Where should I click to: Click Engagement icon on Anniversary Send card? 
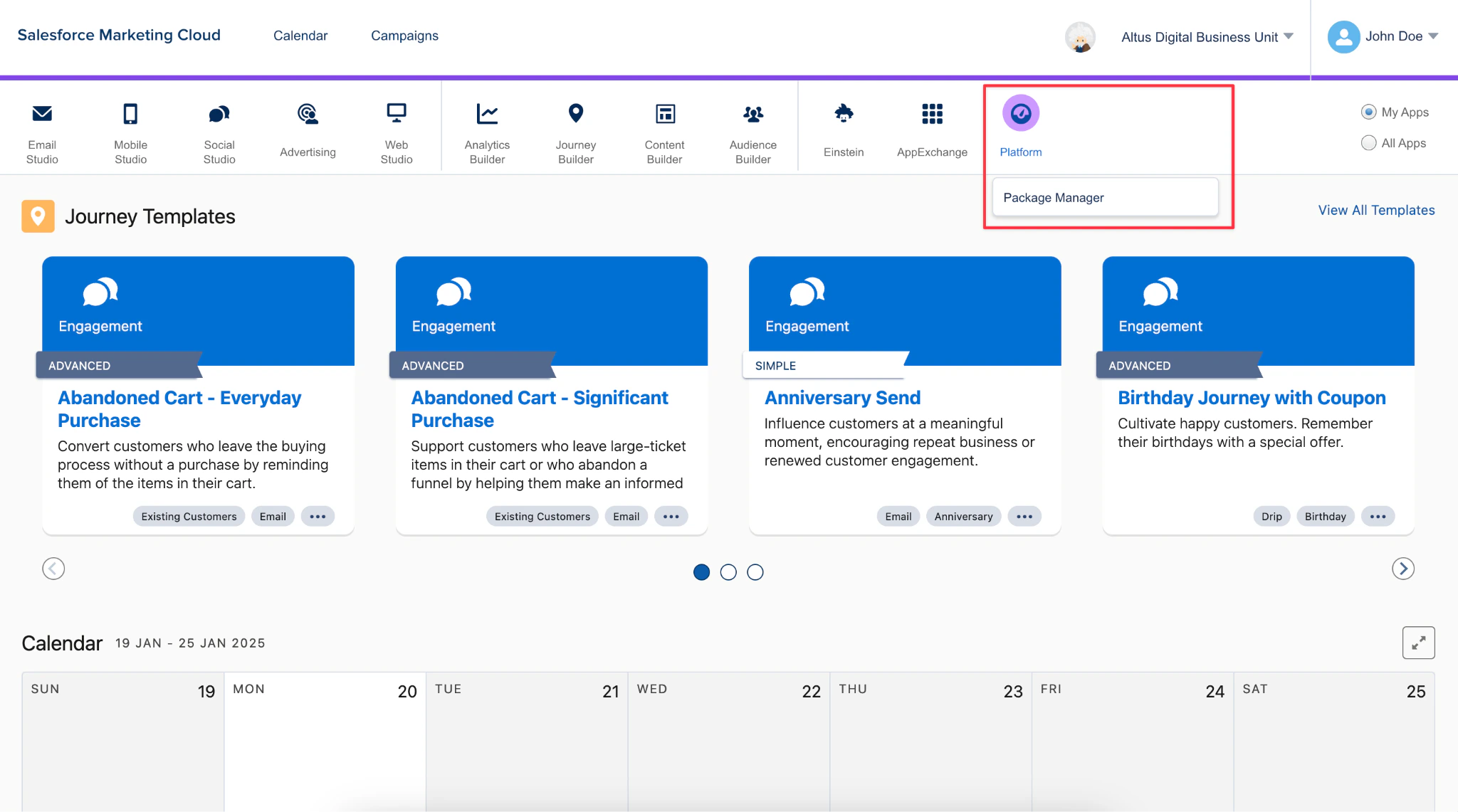(807, 292)
